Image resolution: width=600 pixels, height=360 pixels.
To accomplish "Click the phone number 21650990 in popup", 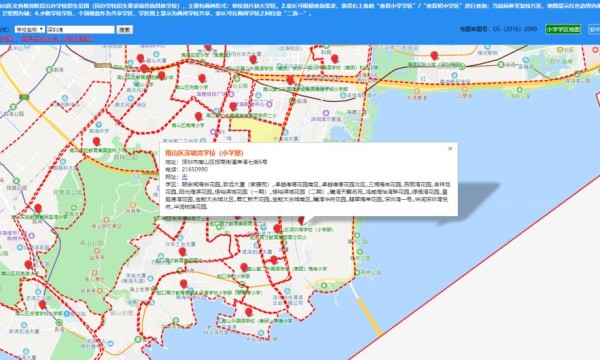I will (195, 169).
